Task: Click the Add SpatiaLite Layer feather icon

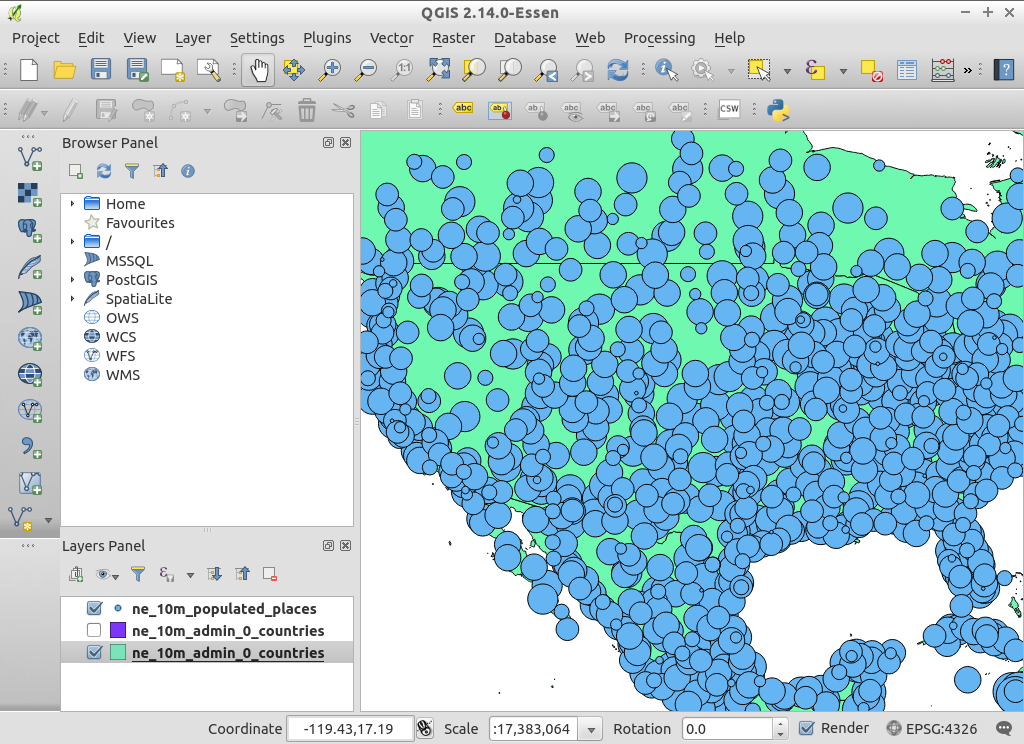Action: (29, 267)
